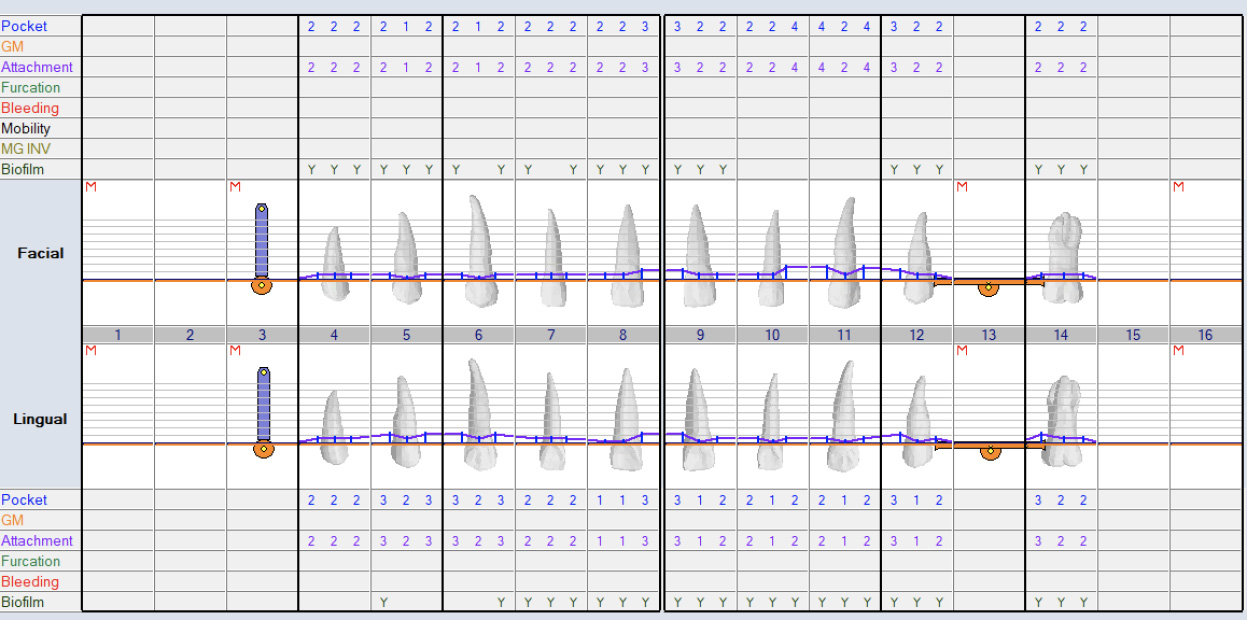Click the MG INV row label
This screenshot has height=620, width=1247.
[x=26, y=149]
